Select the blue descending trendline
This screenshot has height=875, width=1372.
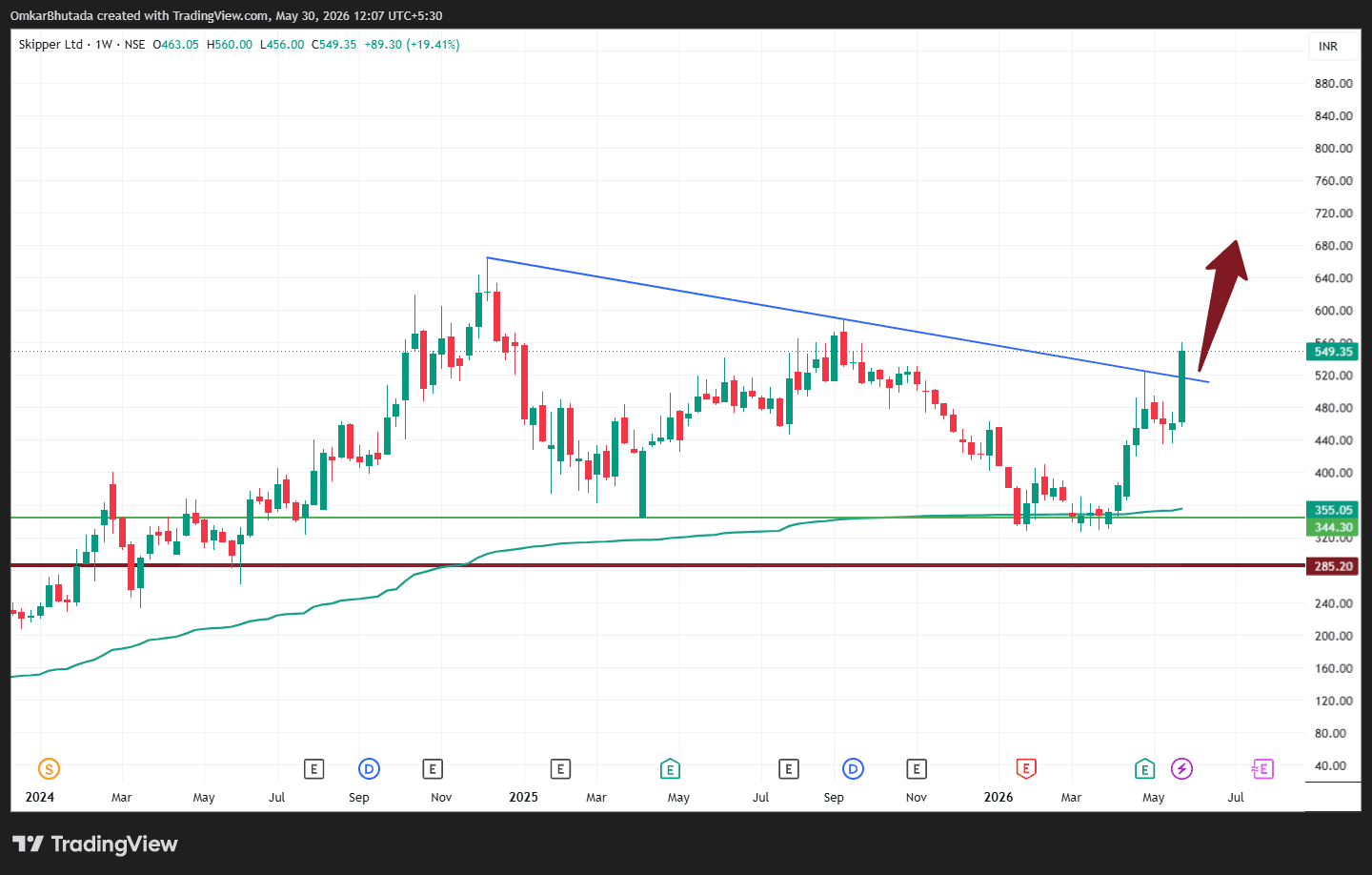(x=848, y=320)
